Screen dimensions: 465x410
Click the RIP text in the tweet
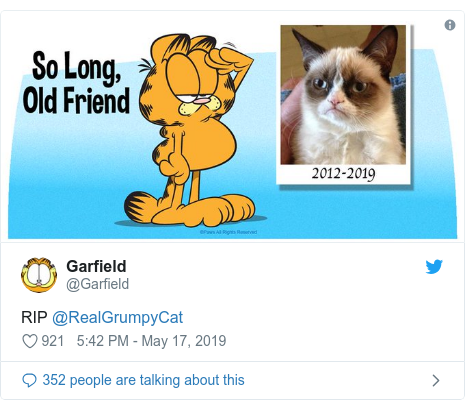pyautogui.click(x=34, y=317)
